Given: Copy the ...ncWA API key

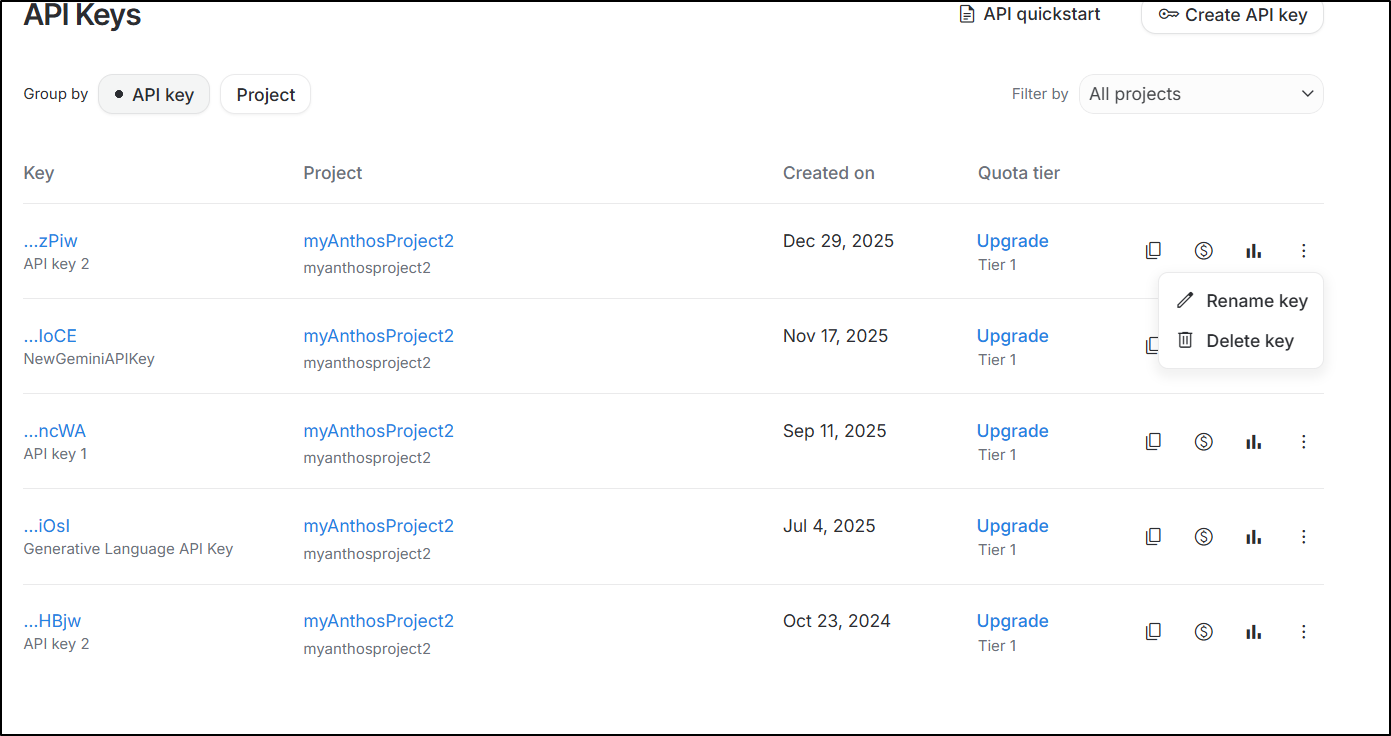Looking at the screenshot, I should coord(1153,441).
